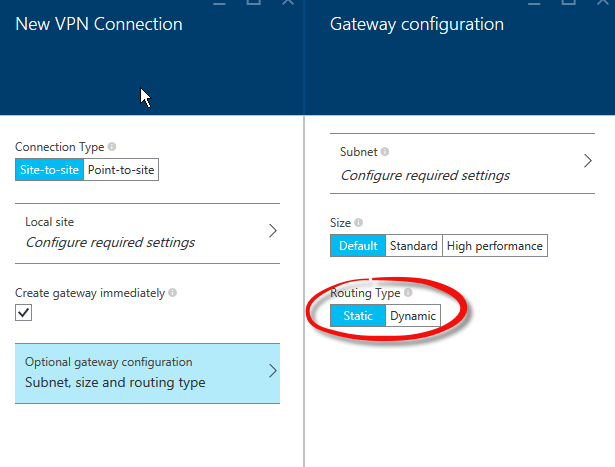Minimize the Gateway configuration blade
615x467 pixels.
534,2
